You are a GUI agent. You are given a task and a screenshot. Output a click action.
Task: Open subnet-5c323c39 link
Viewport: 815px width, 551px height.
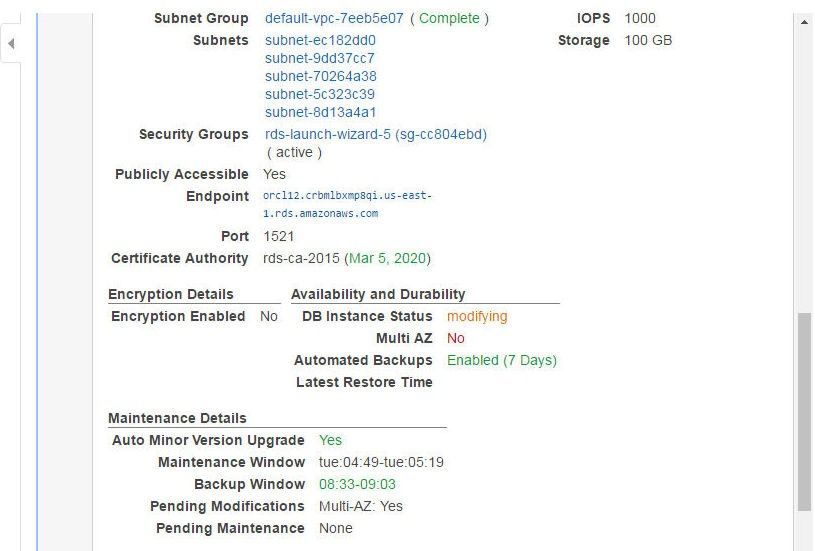tap(320, 94)
